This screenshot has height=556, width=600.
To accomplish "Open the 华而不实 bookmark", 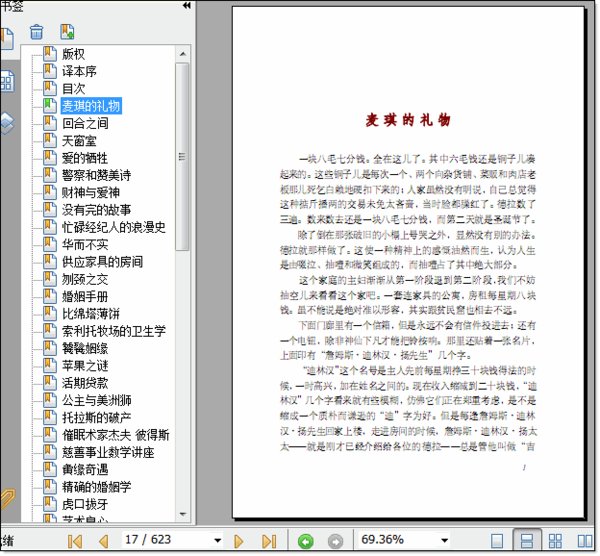I will tap(85, 245).
